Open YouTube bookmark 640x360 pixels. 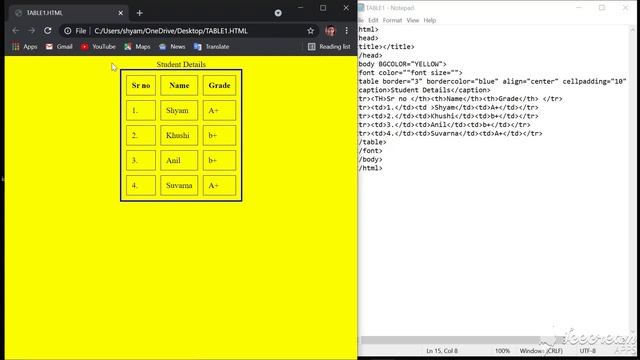98,47
